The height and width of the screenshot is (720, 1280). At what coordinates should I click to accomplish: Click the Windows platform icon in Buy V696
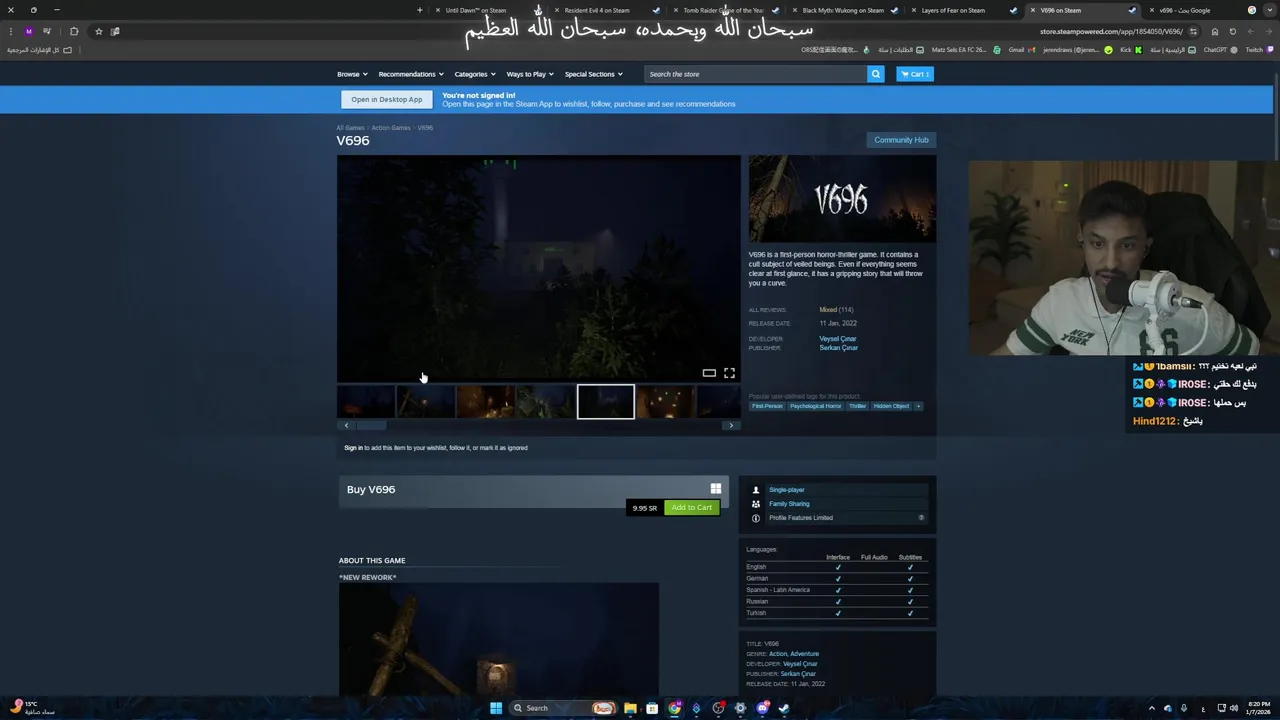tap(715, 489)
